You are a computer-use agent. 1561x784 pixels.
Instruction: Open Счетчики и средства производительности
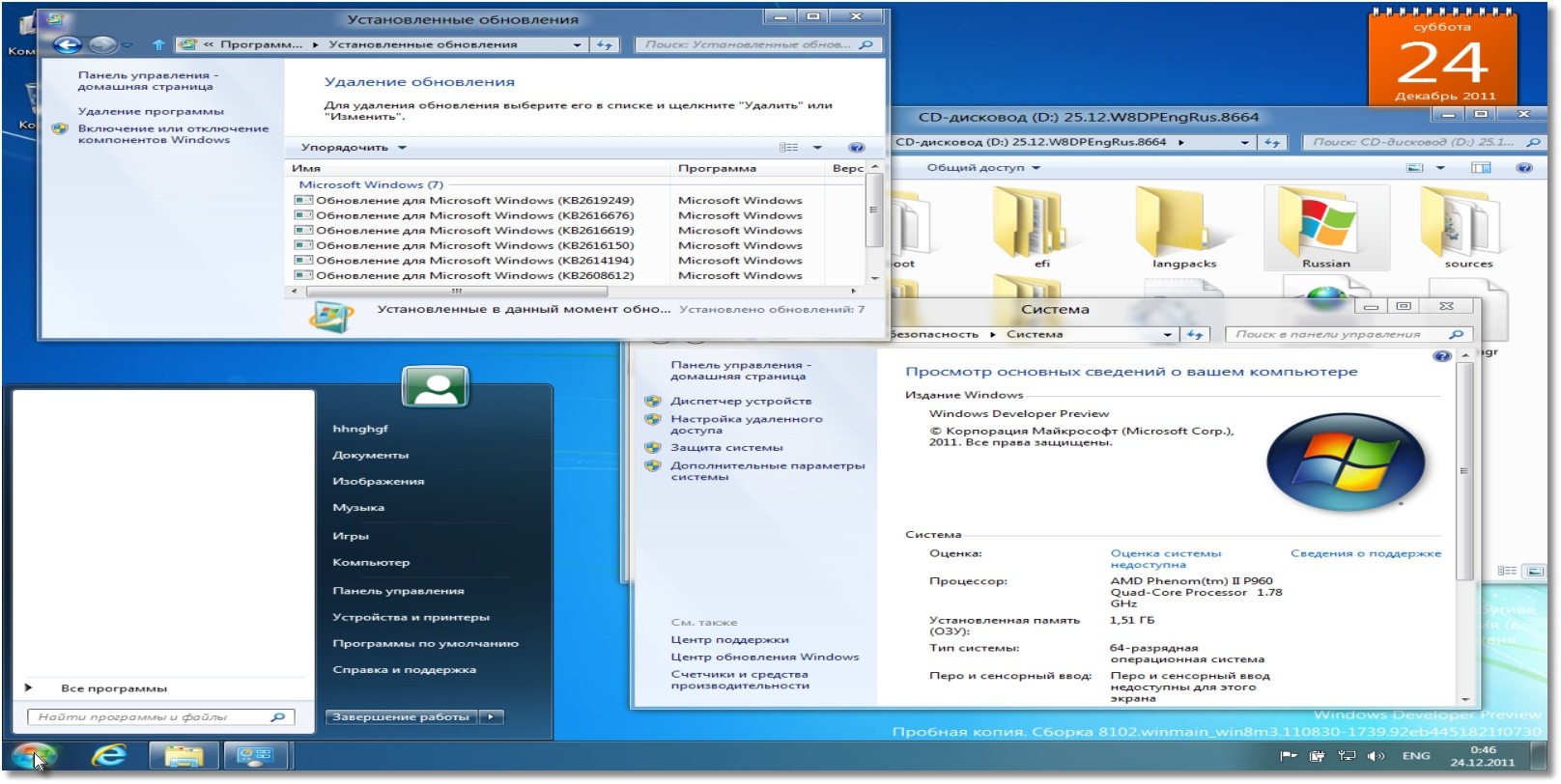[x=740, y=680]
